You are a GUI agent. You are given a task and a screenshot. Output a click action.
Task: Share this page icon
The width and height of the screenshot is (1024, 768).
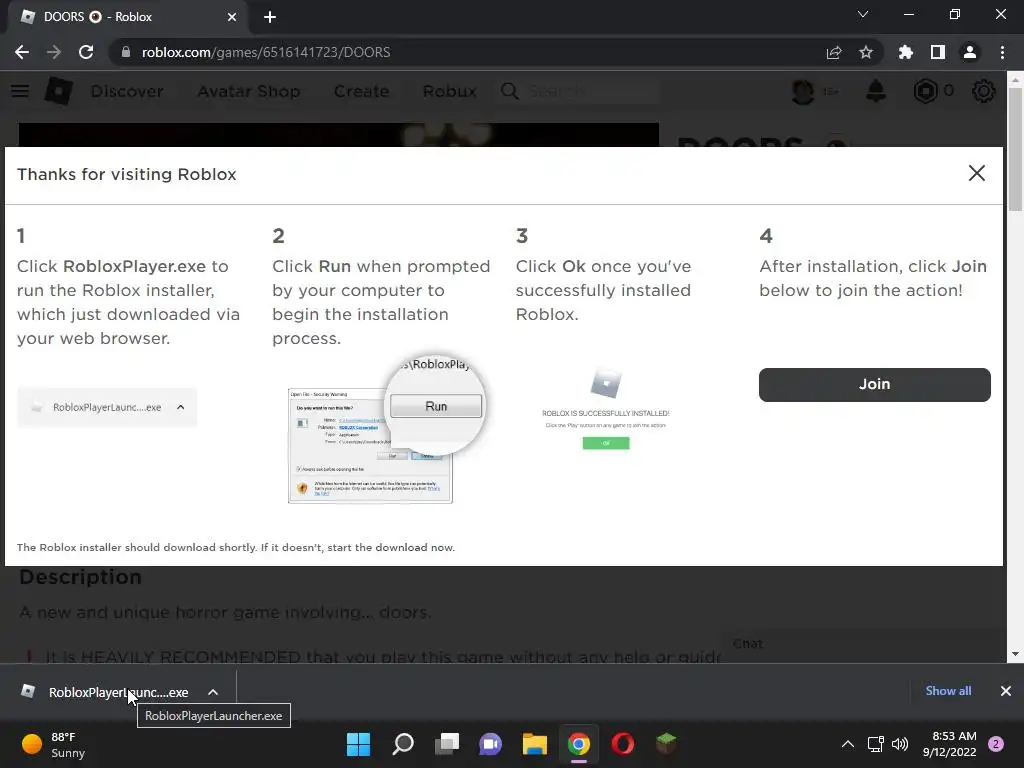834,52
